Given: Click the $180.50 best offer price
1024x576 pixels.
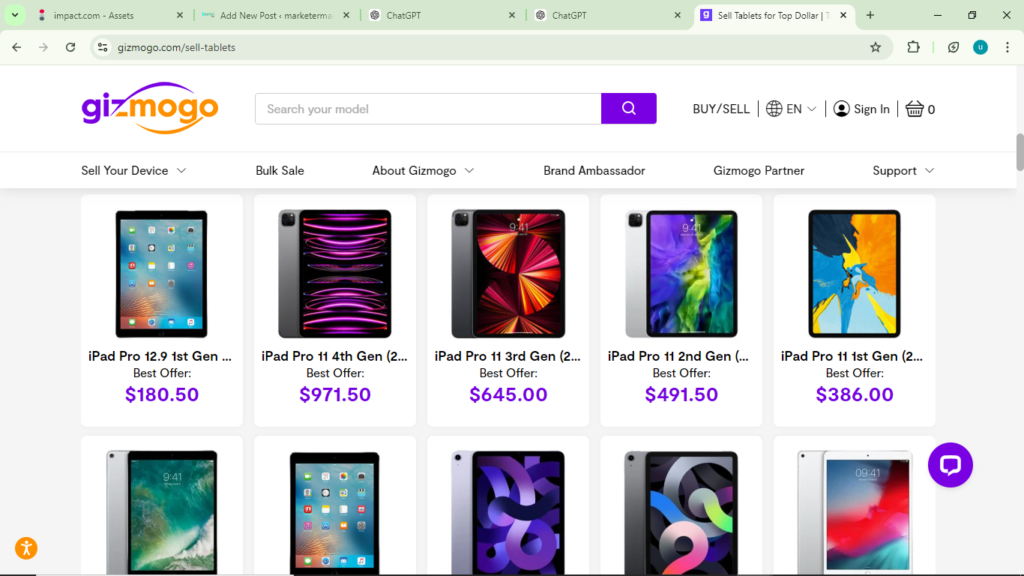Looking at the screenshot, I should 162,394.
